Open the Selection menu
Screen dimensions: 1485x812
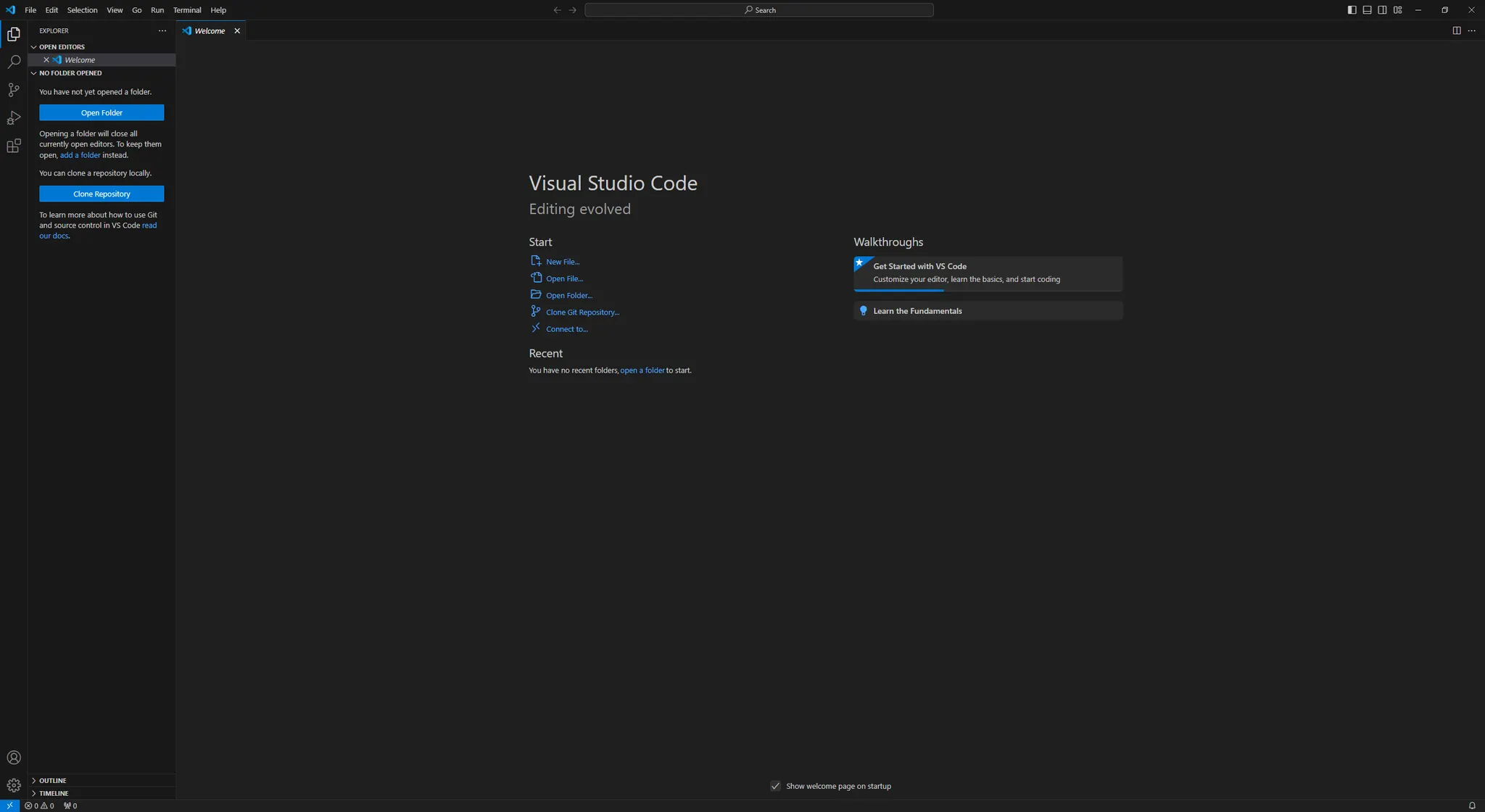coord(82,10)
